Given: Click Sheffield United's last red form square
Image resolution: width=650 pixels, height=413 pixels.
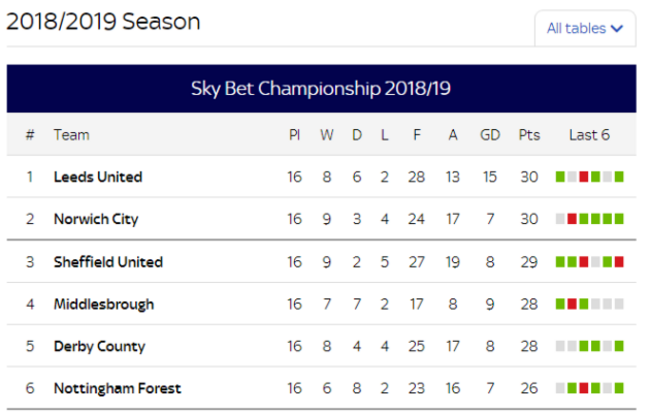Looking at the screenshot, I should (x=619, y=262).
